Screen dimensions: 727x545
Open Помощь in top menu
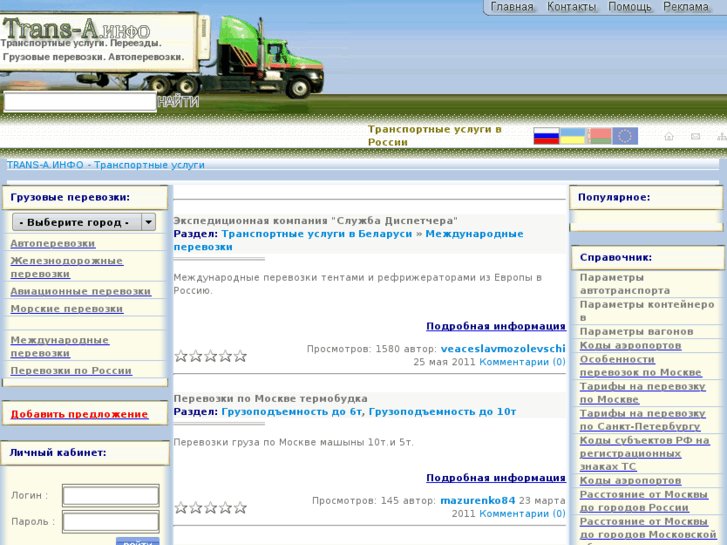[x=630, y=7]
